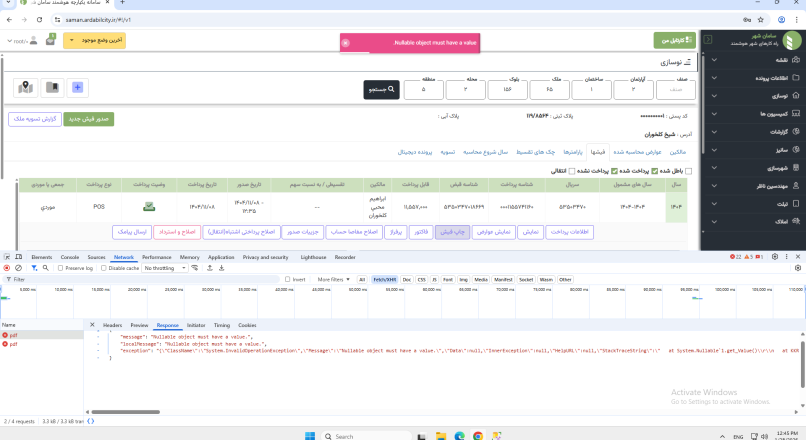The width and height of the screenshot is (806, 440).
Task: Toggle the Invert filter checkbox
Action: 287,280
